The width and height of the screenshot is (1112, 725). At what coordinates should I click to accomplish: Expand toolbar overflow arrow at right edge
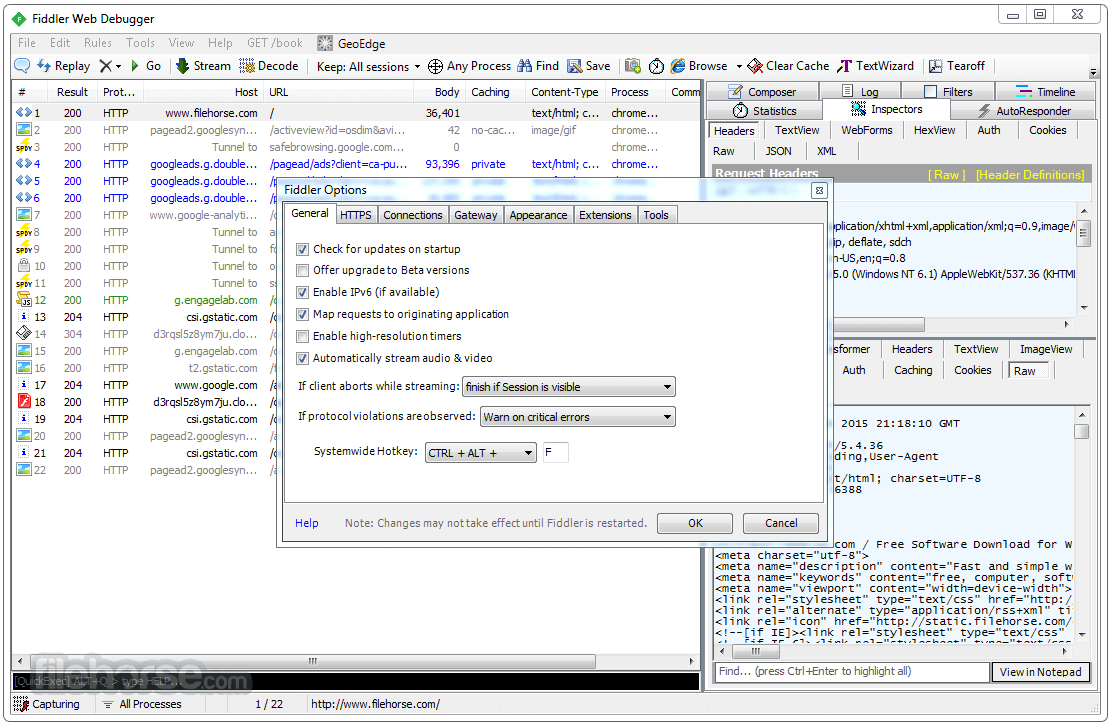[1093, 72]
